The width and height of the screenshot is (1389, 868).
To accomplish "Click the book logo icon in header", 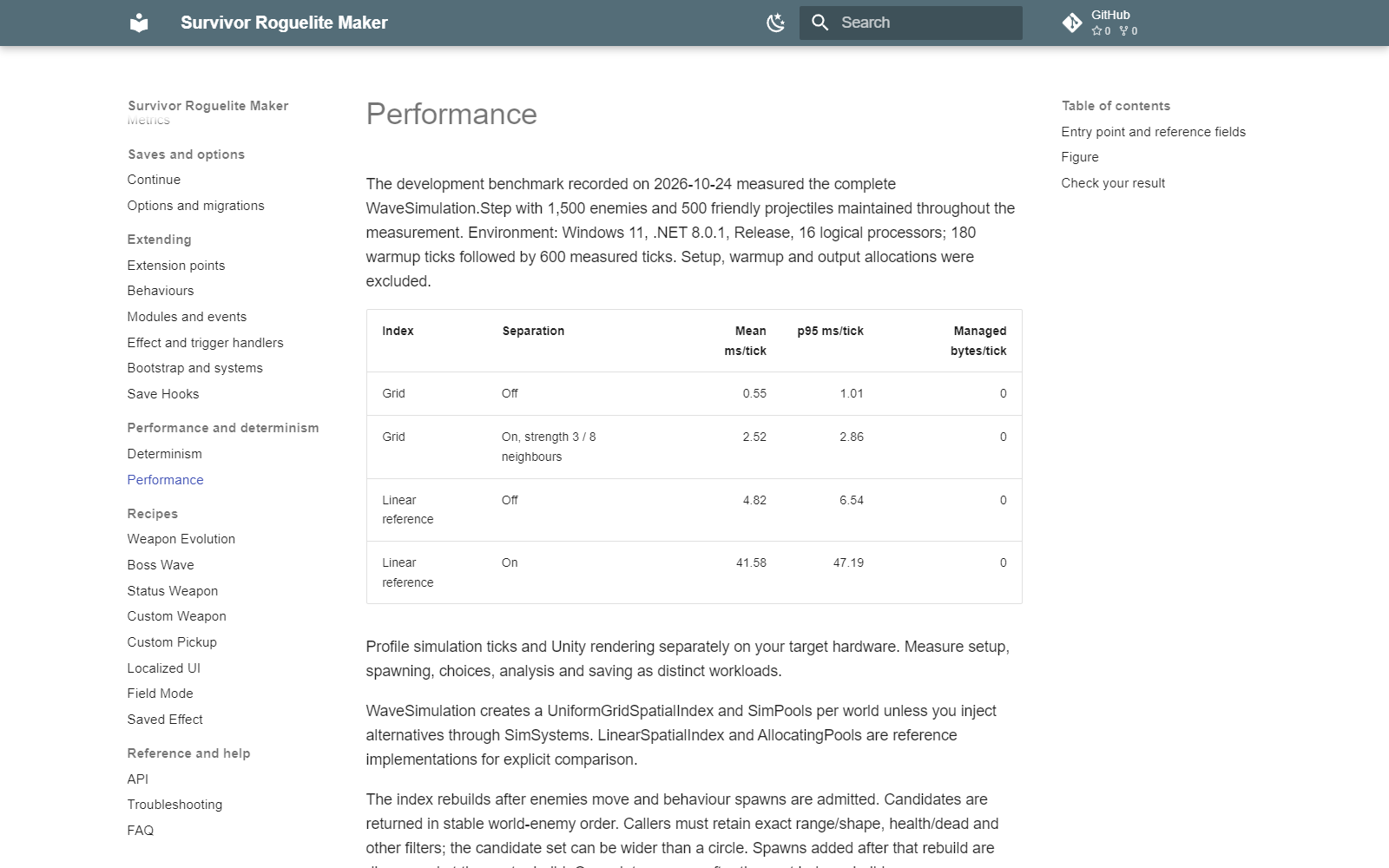I will coord(139,23).
